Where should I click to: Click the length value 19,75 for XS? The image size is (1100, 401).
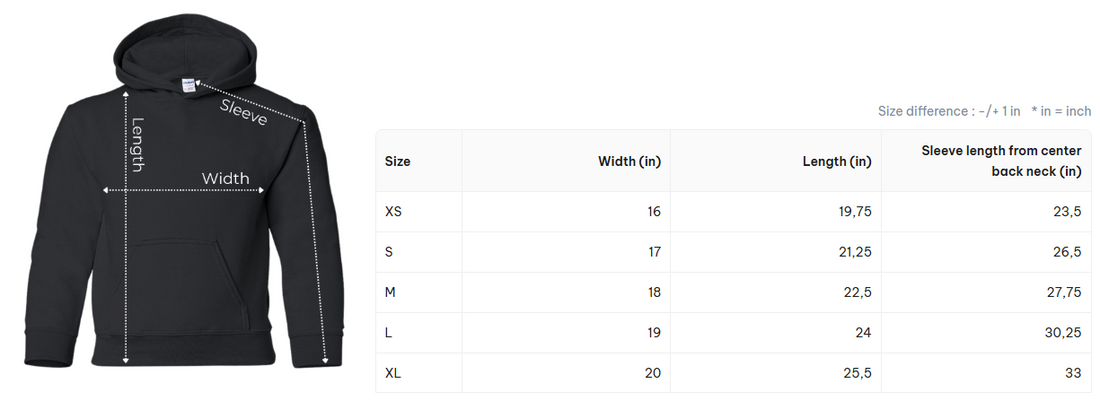tap(854, 212)
